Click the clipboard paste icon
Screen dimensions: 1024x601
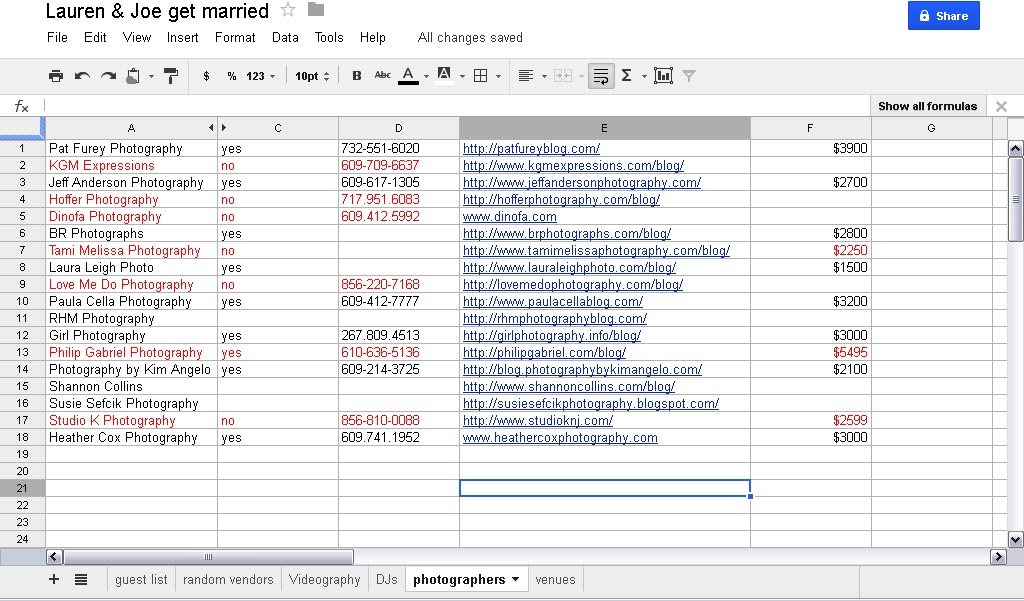[133, 76]
